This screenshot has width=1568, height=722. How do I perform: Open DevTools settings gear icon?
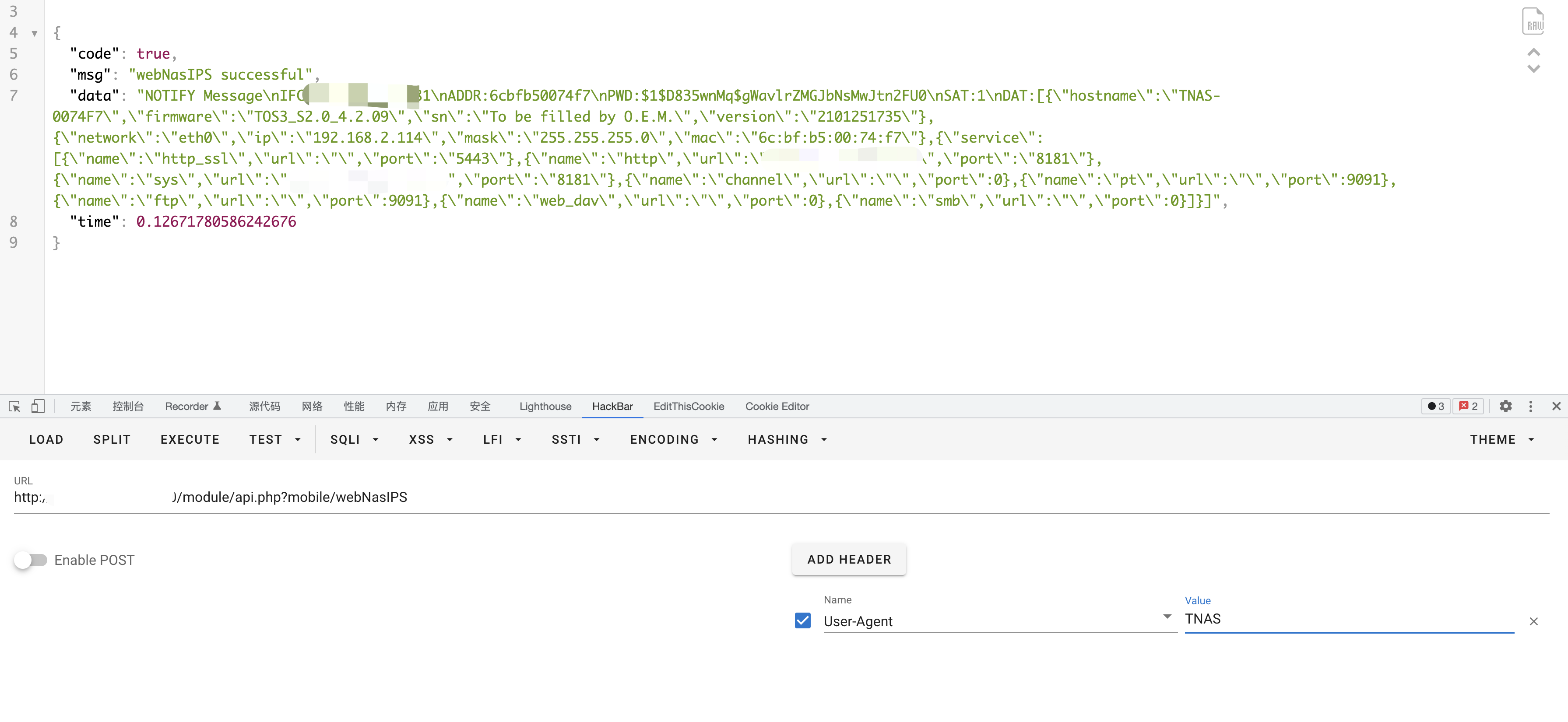click(1505, 407)
